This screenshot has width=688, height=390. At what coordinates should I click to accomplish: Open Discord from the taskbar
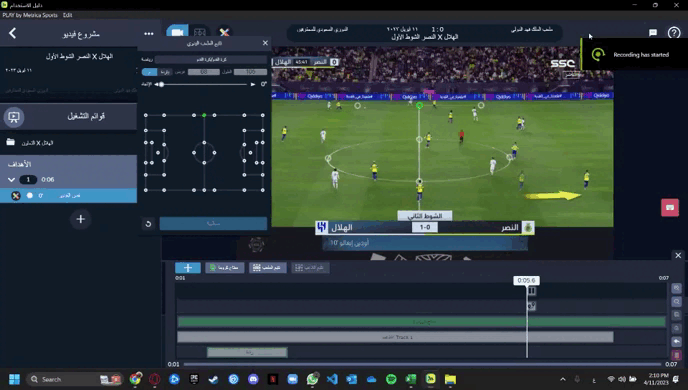253,379
